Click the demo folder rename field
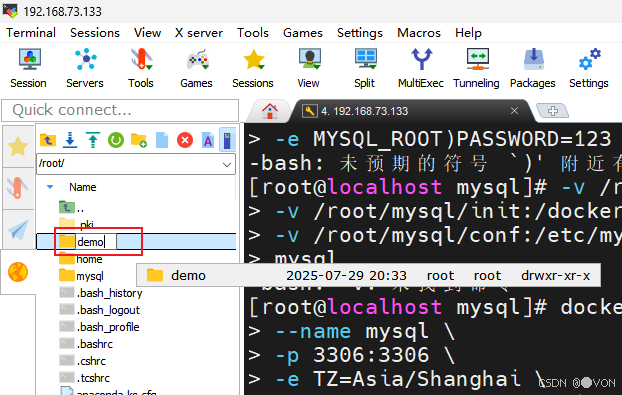 pos(96,242)
